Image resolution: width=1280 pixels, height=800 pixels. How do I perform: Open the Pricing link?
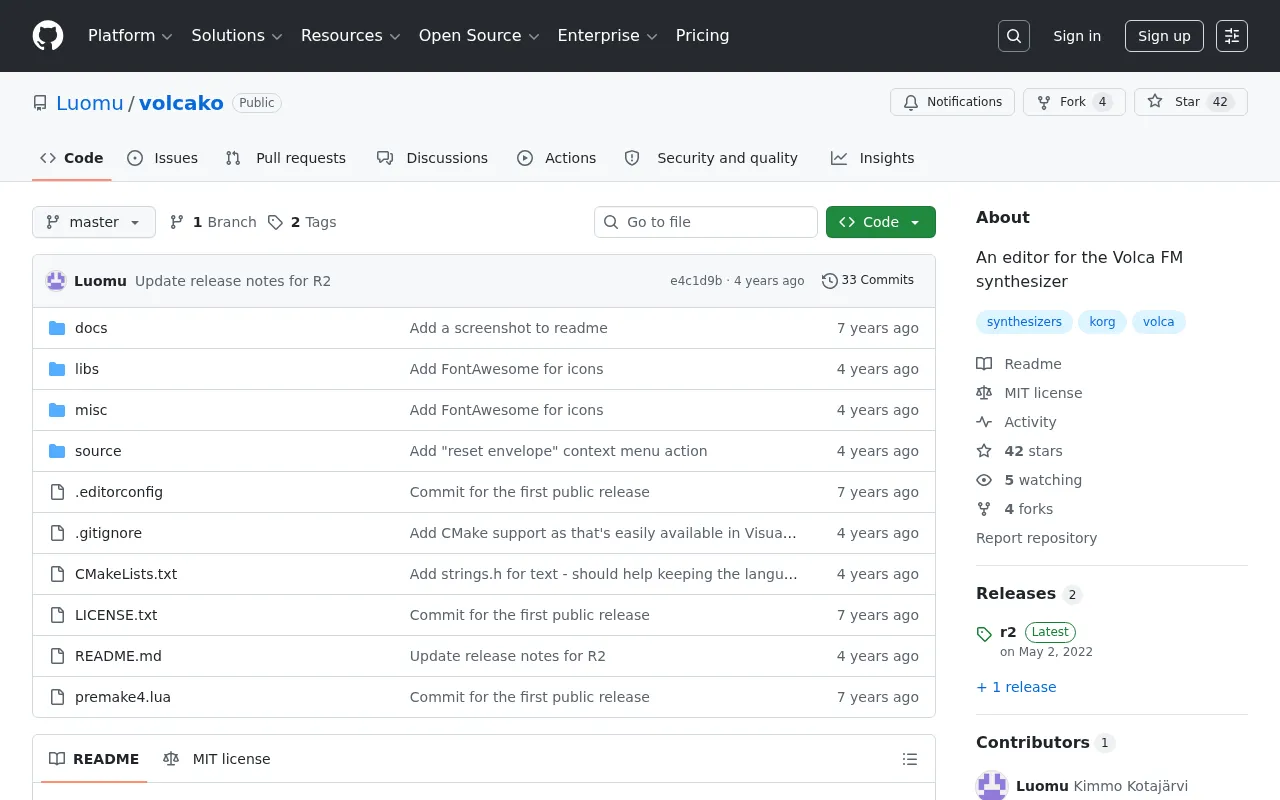click(x=702, y=36)
